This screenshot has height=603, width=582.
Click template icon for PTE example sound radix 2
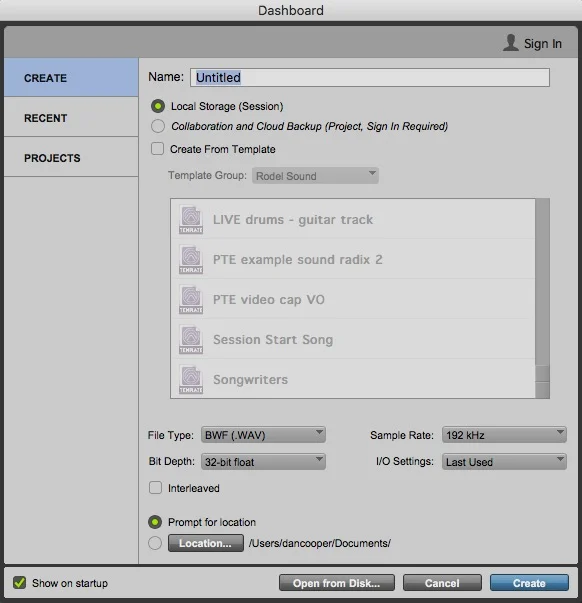tap(191, 260)
